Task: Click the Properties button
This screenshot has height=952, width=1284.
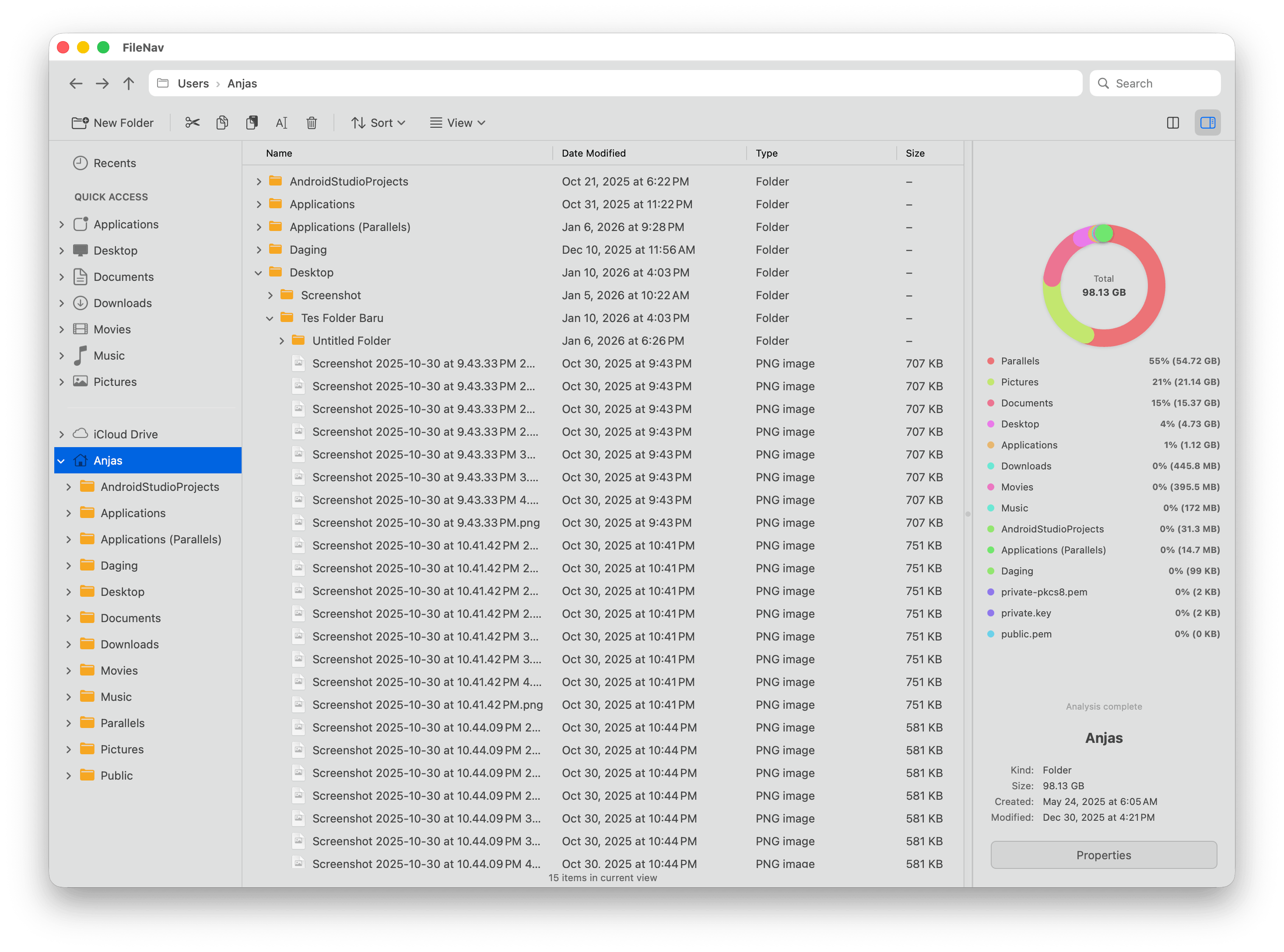Action: coord(1104,854)
